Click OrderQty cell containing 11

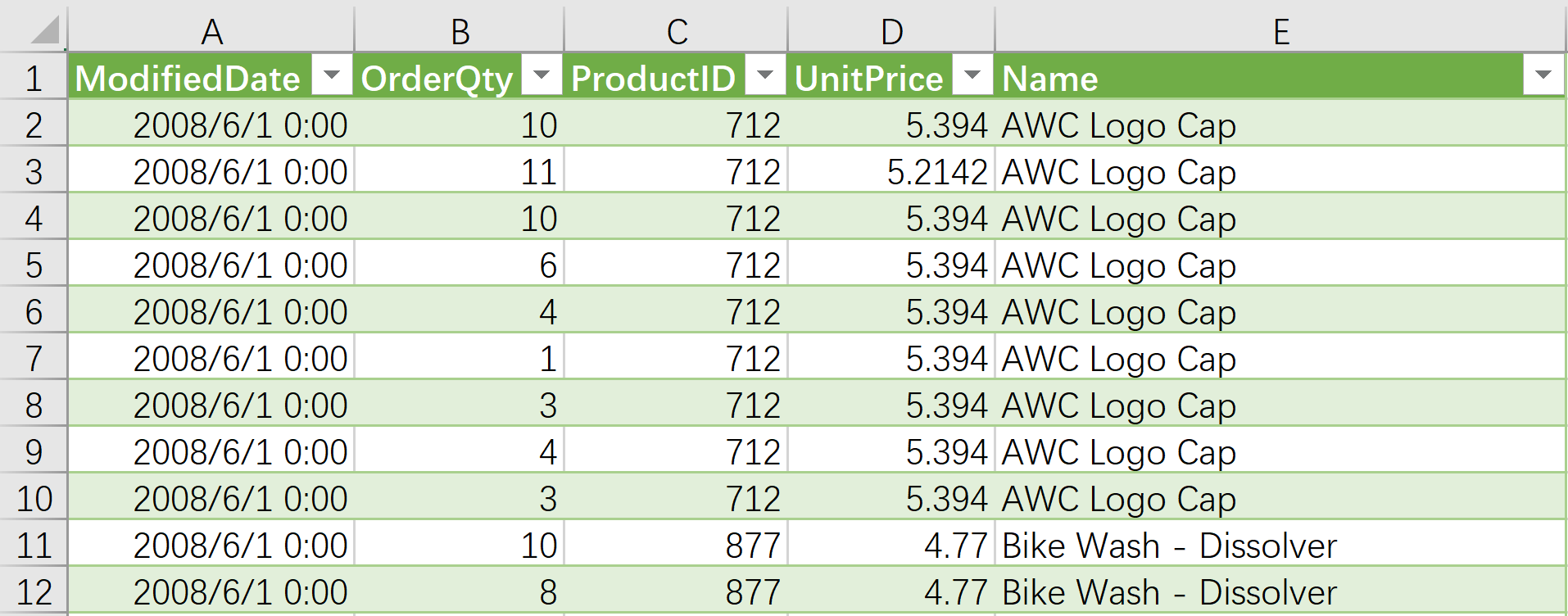(460, 171)
